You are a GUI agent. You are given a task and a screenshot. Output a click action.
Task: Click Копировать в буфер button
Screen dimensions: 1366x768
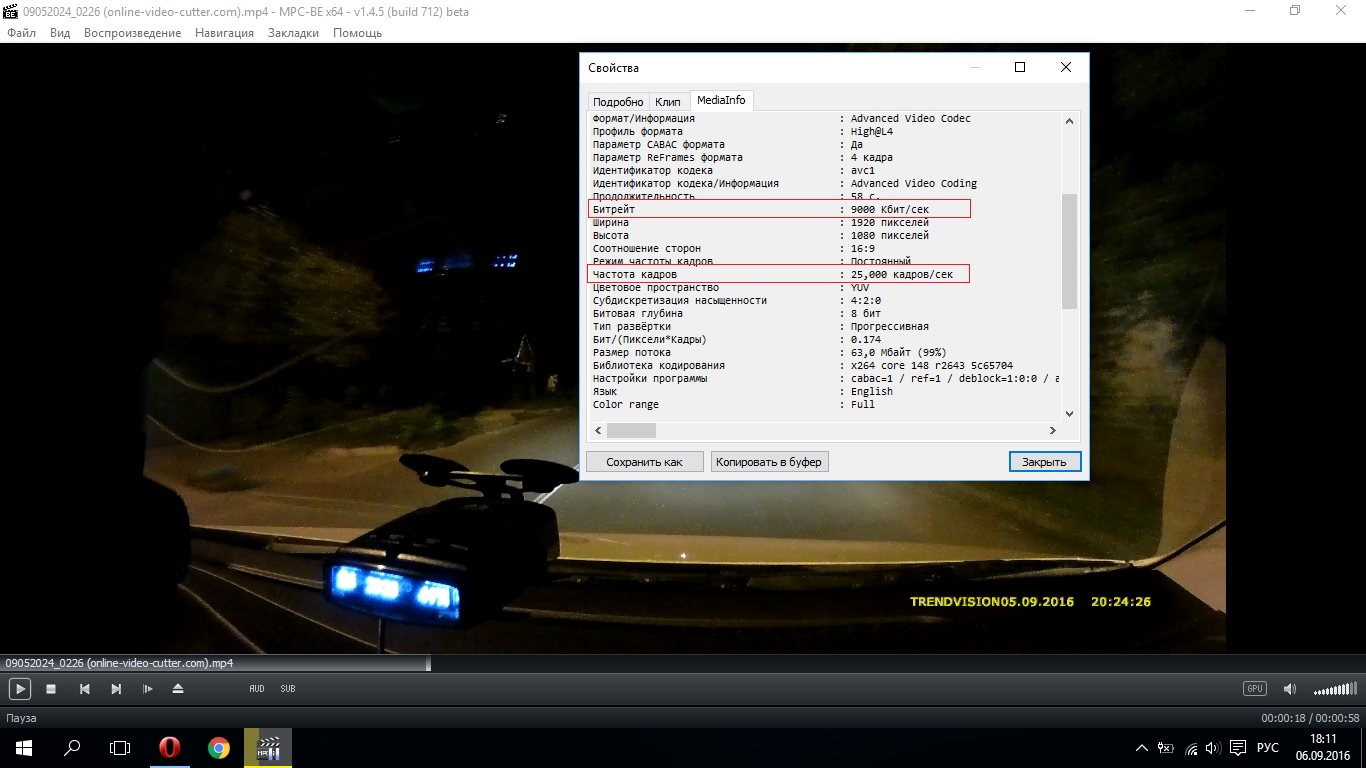769,462
